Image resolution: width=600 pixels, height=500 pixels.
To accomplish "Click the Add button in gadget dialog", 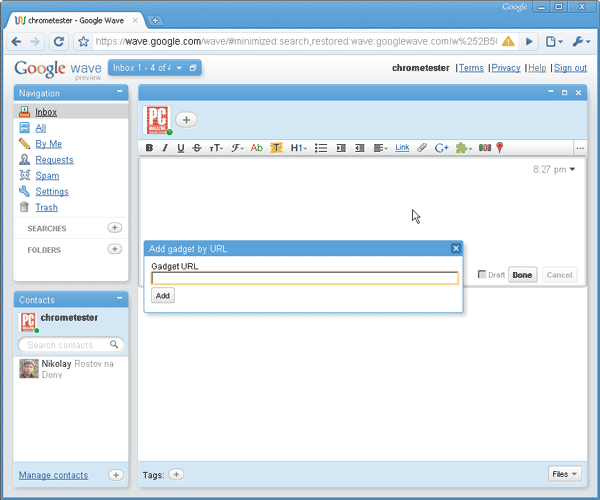I will coord(163,295).
